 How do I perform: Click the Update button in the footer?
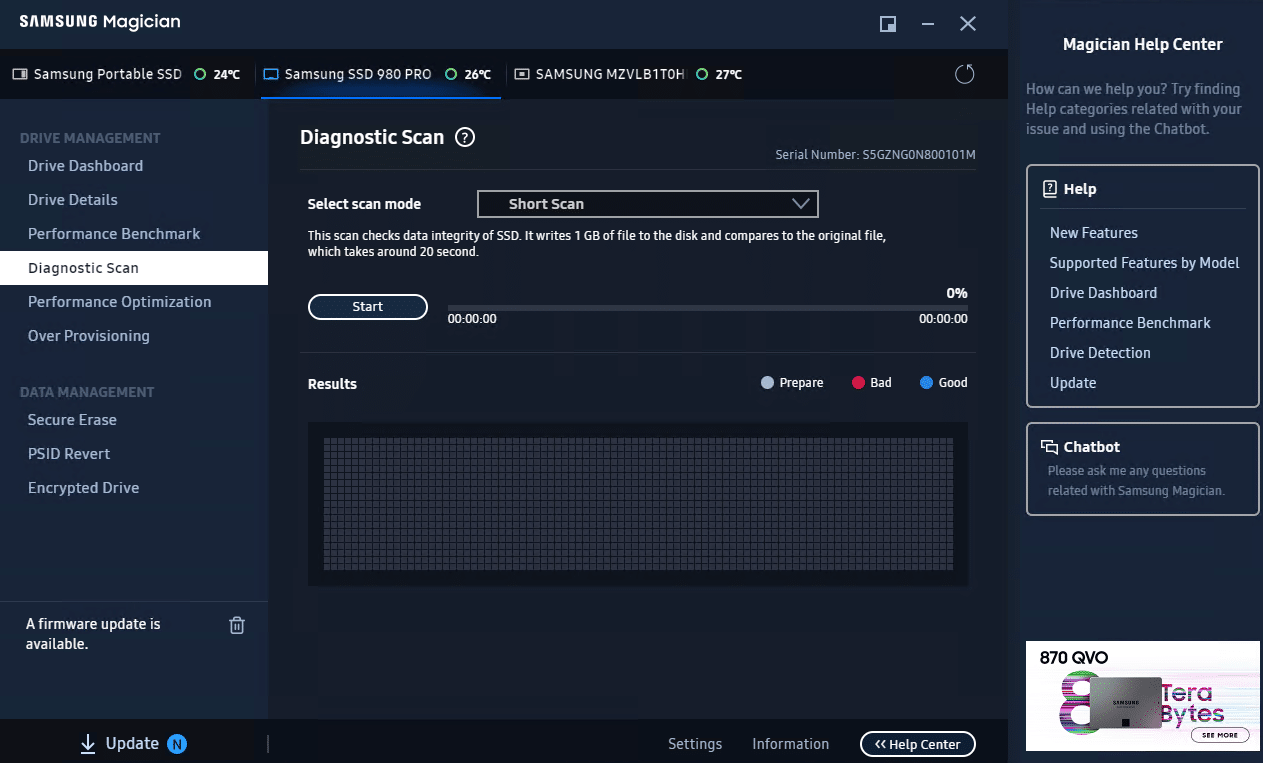pos(133,744)
